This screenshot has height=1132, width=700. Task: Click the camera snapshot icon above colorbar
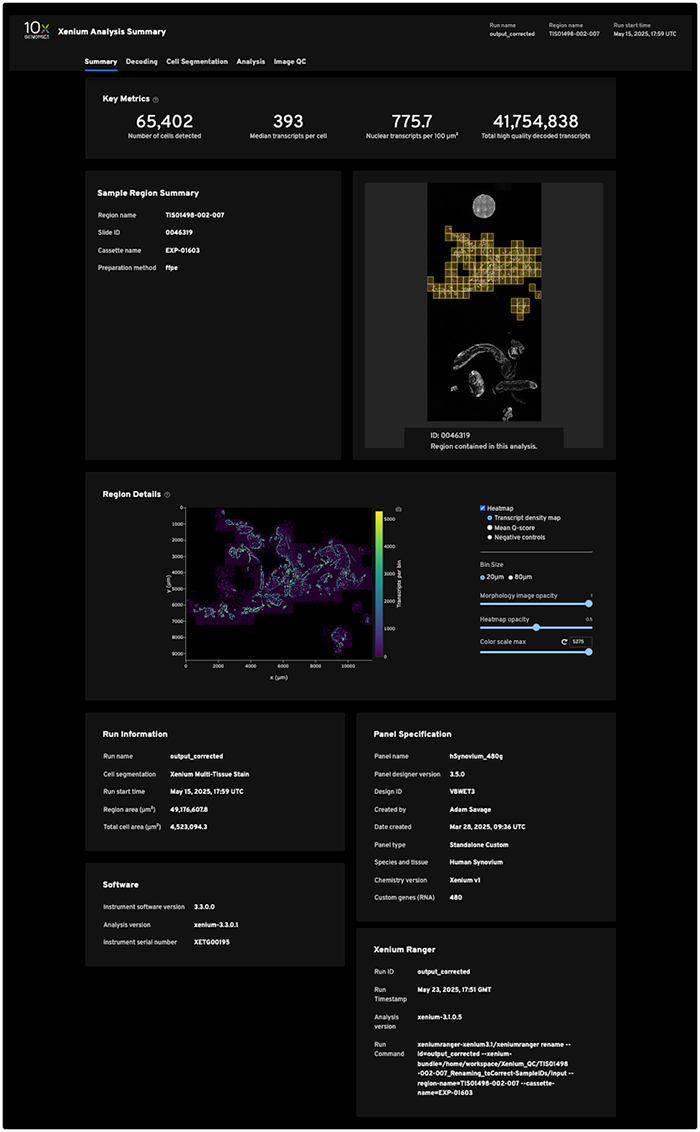tap(398, 509)
